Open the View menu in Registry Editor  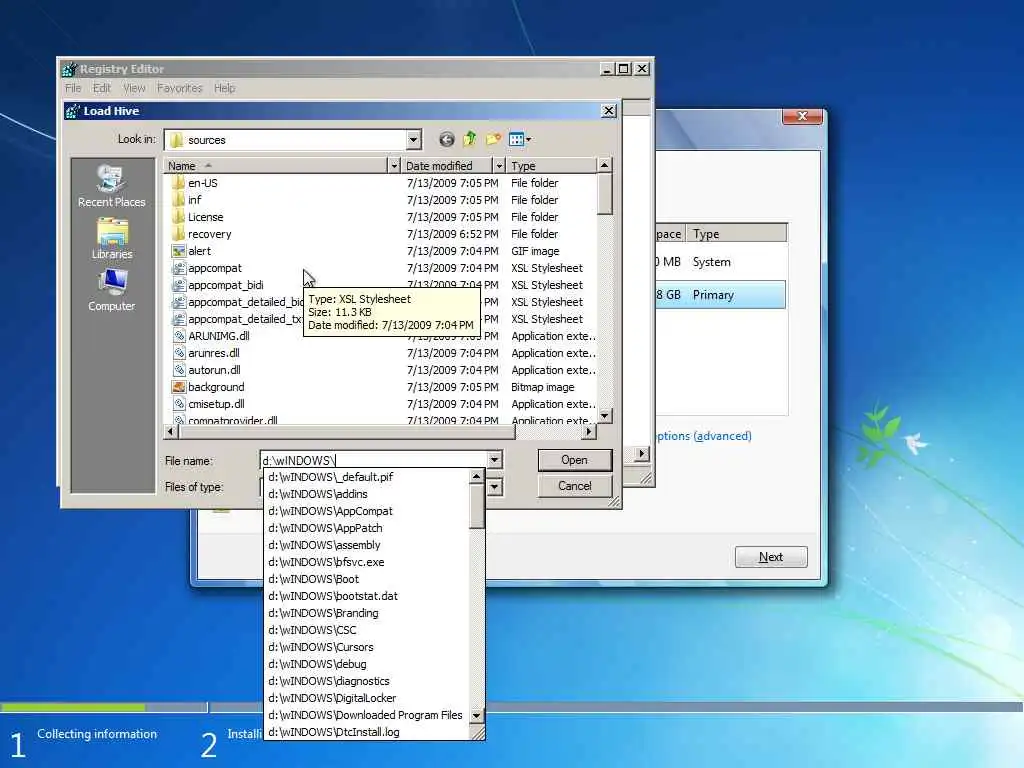135,88
